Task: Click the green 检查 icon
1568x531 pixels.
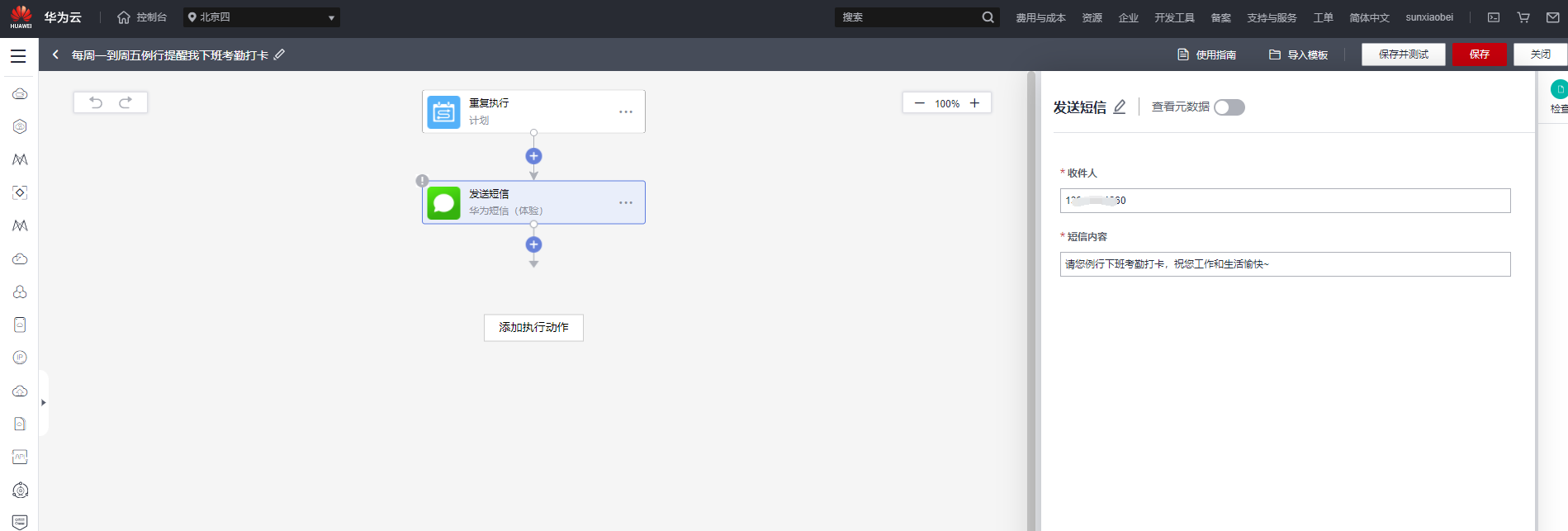Action: tap(1559, 89)
